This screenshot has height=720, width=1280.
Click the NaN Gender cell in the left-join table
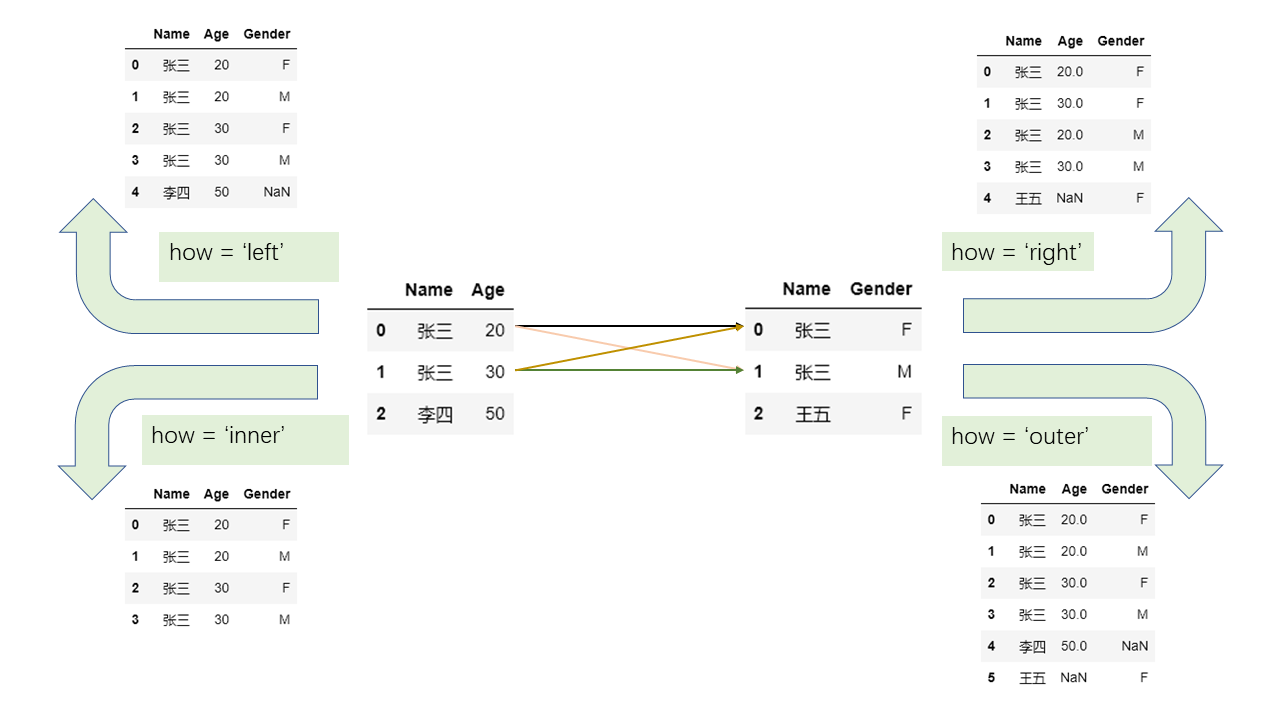click(277, 192)
